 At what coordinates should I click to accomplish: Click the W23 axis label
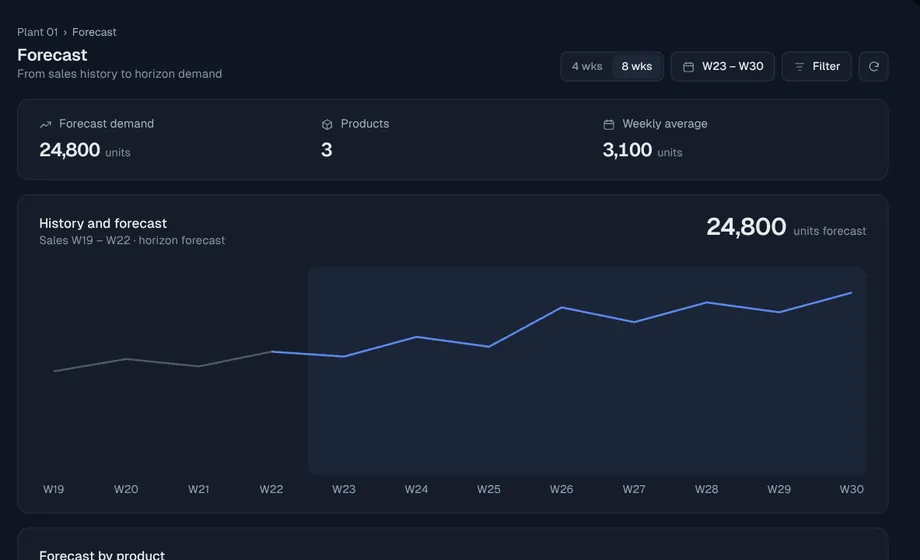pyautogui.click(x=344, y=490)
